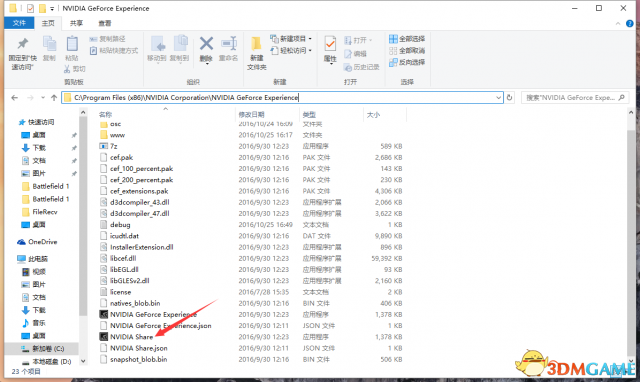Open the blue File tab

19,23
